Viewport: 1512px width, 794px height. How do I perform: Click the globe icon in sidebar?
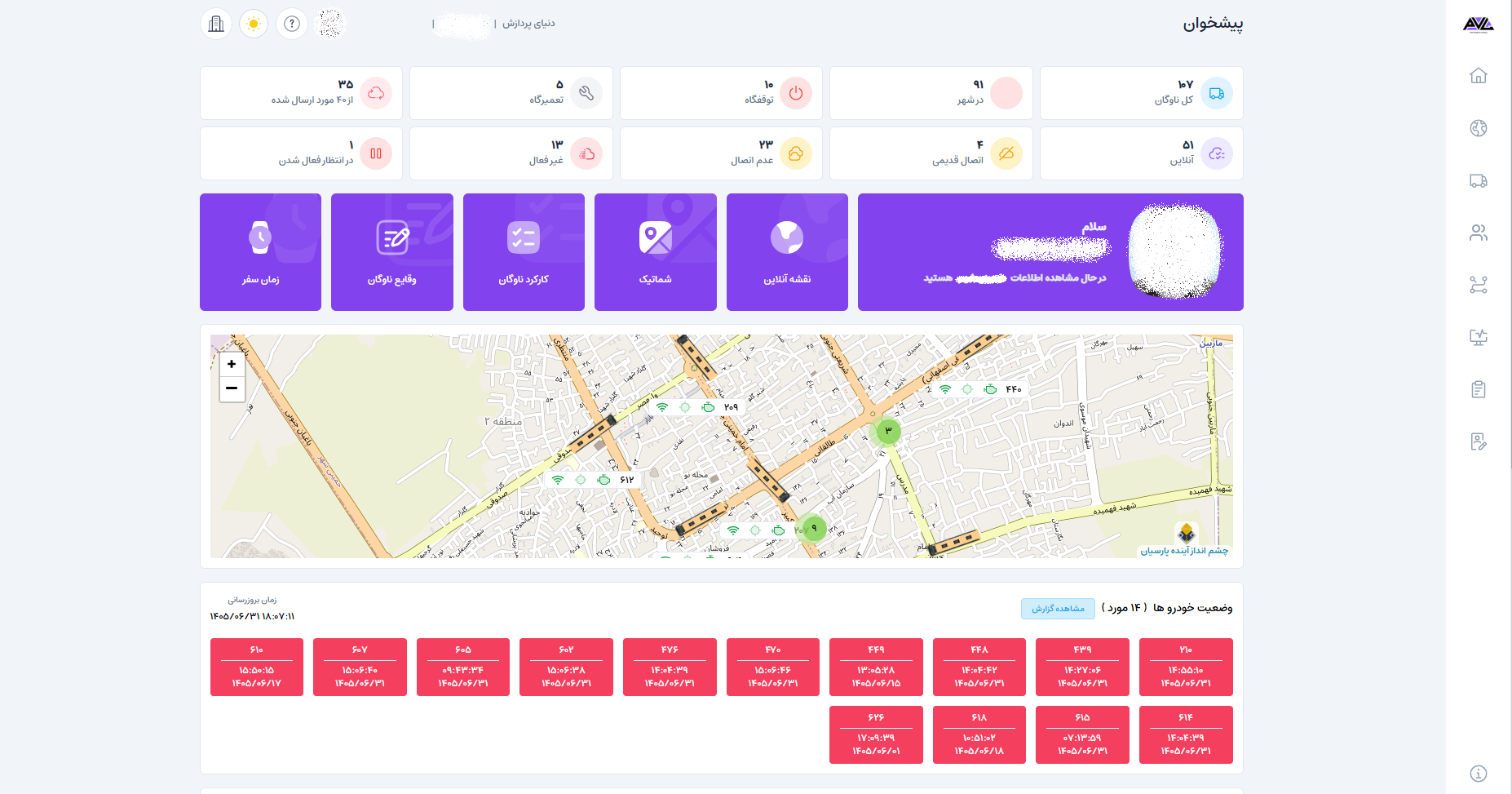(1478, 128)
